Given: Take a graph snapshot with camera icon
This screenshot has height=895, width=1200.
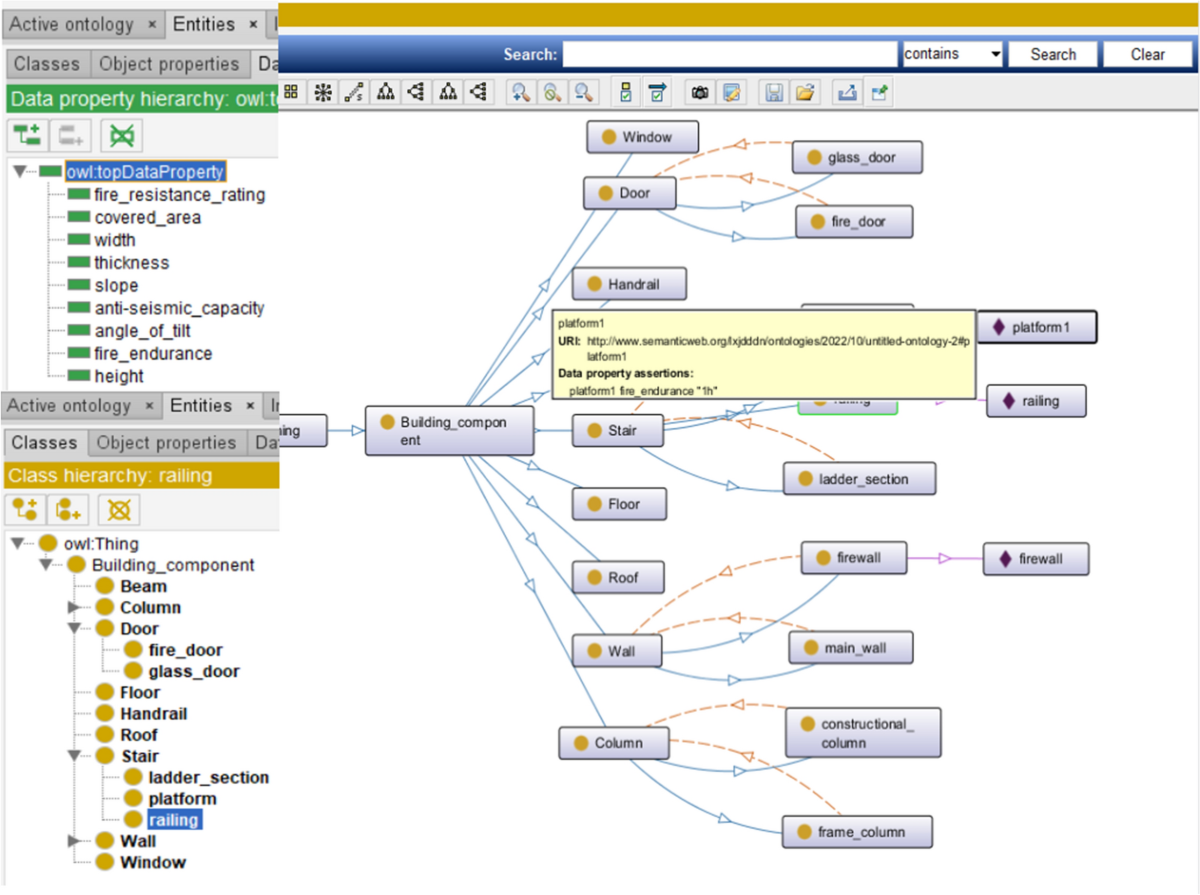Looking at the screenshot, I should point(700,92).
